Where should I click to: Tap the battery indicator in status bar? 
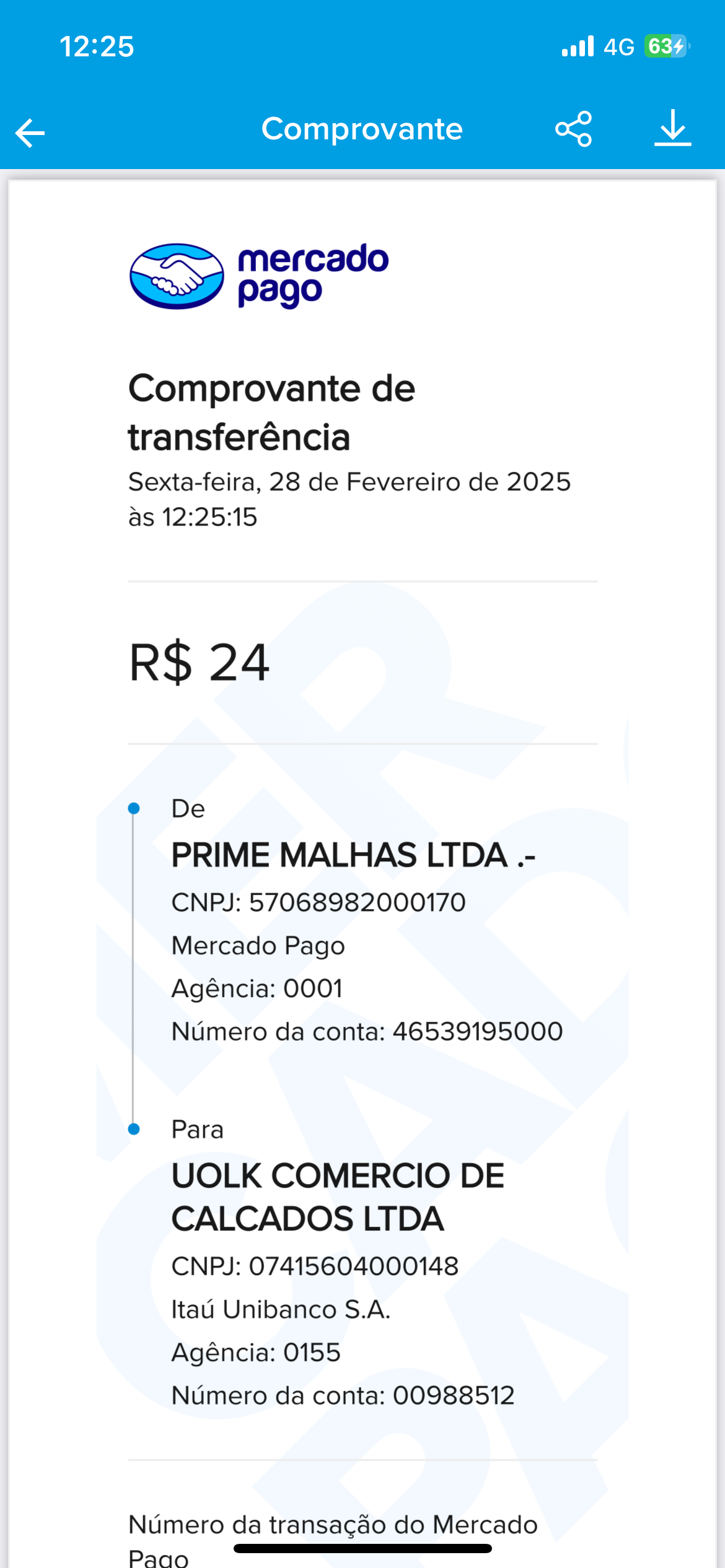tap(666, 46)
